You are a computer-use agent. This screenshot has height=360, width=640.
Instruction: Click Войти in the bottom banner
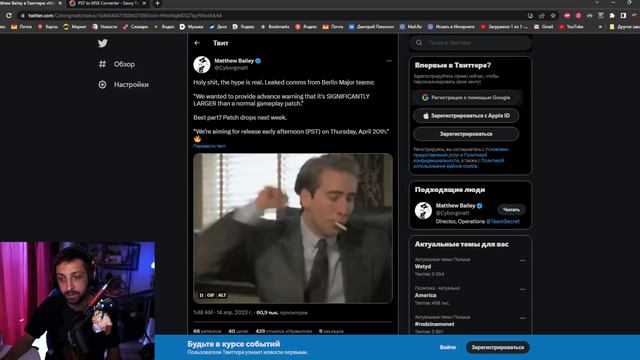point(448,347)
